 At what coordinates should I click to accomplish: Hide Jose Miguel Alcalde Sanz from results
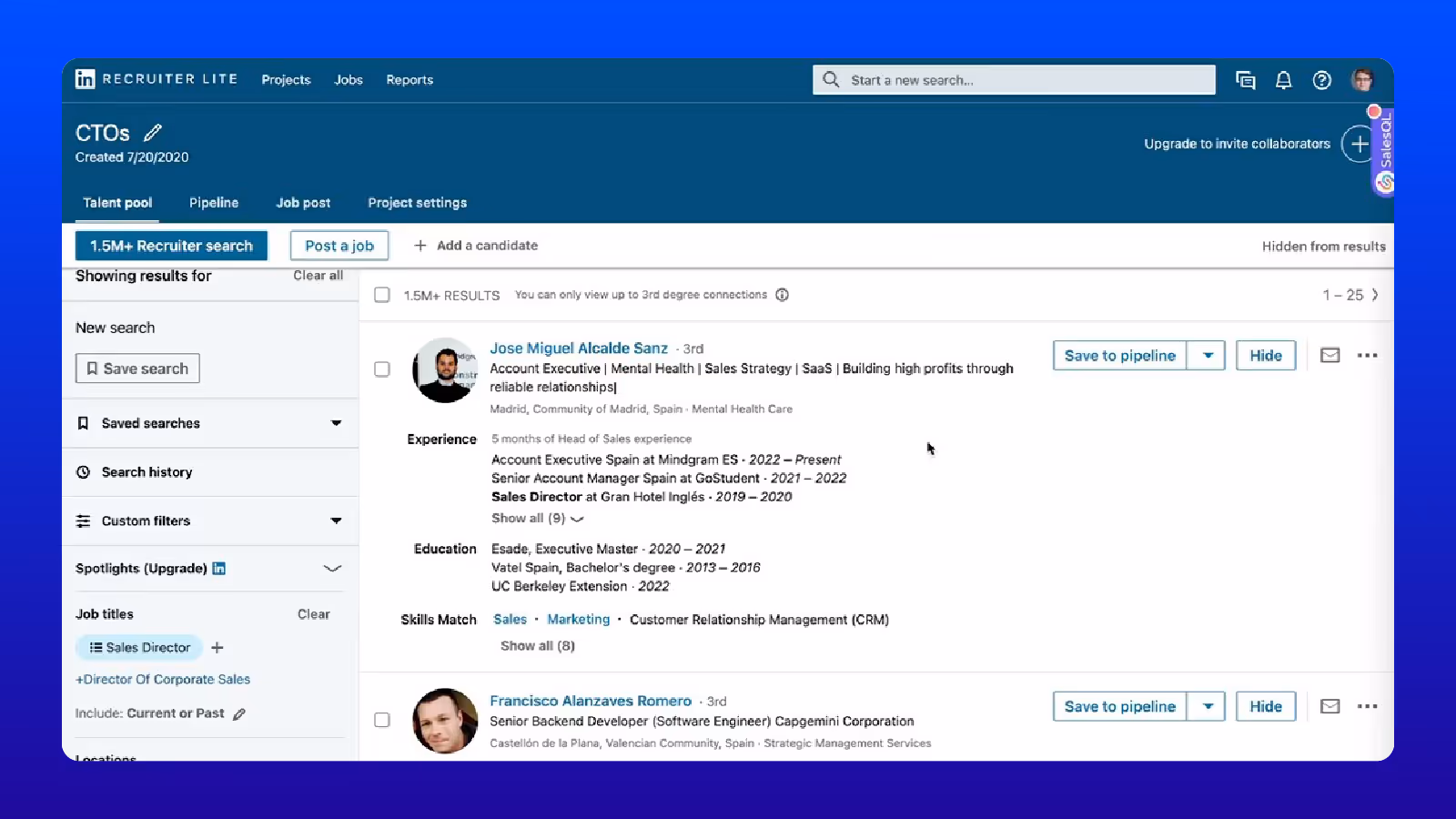[x=1266, y=355]
